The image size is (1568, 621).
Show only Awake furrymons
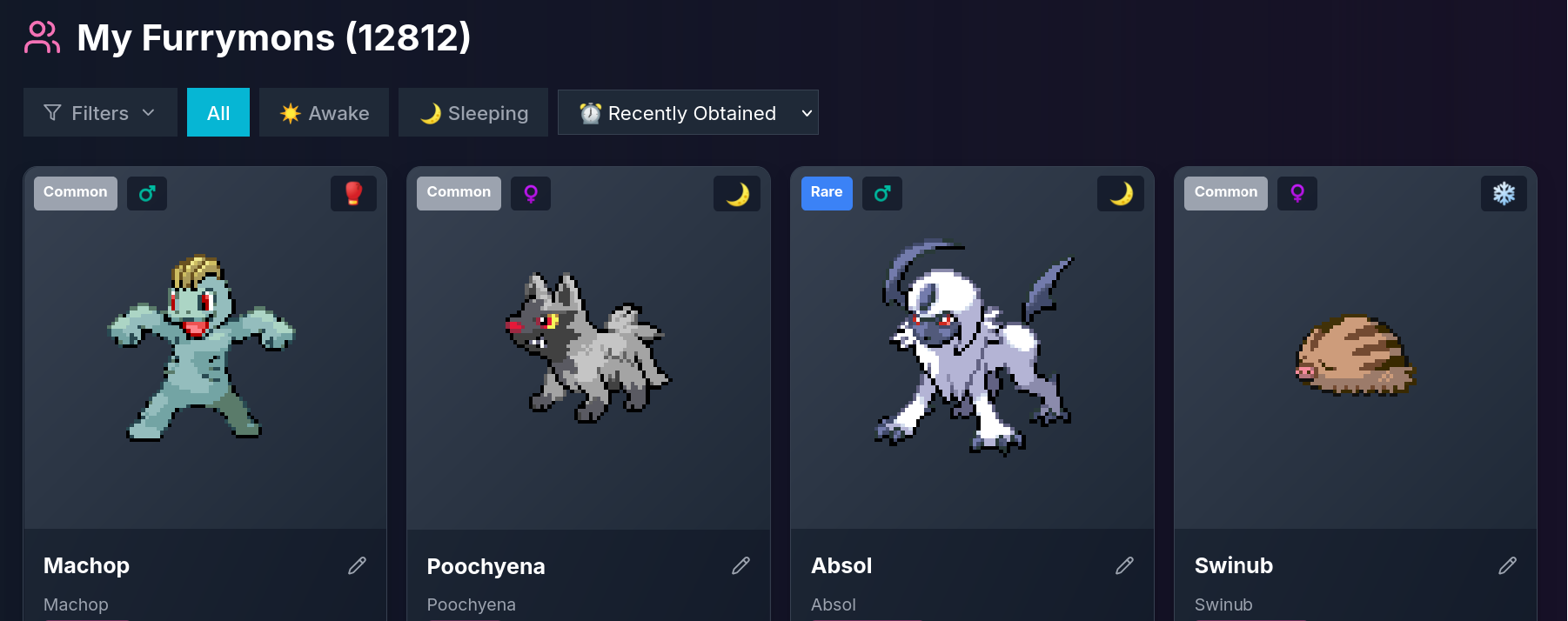point(324,112)
